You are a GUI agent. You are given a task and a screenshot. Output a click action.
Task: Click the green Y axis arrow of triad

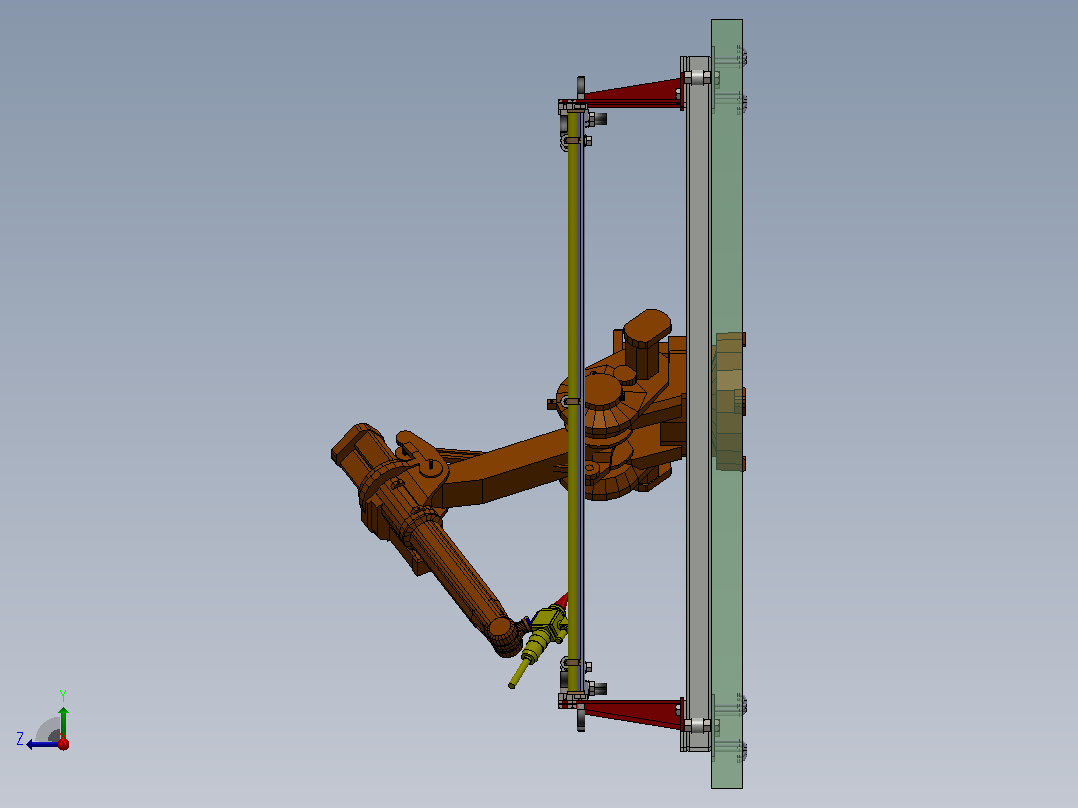pos(63,722)
